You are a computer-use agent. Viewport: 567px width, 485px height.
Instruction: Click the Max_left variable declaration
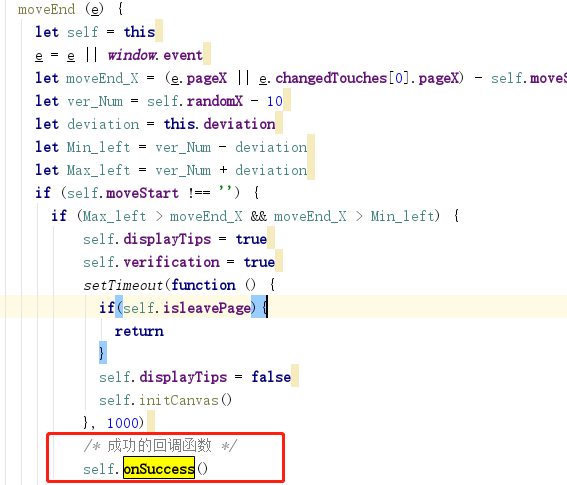pyautogui.click(x=98, y=170)
